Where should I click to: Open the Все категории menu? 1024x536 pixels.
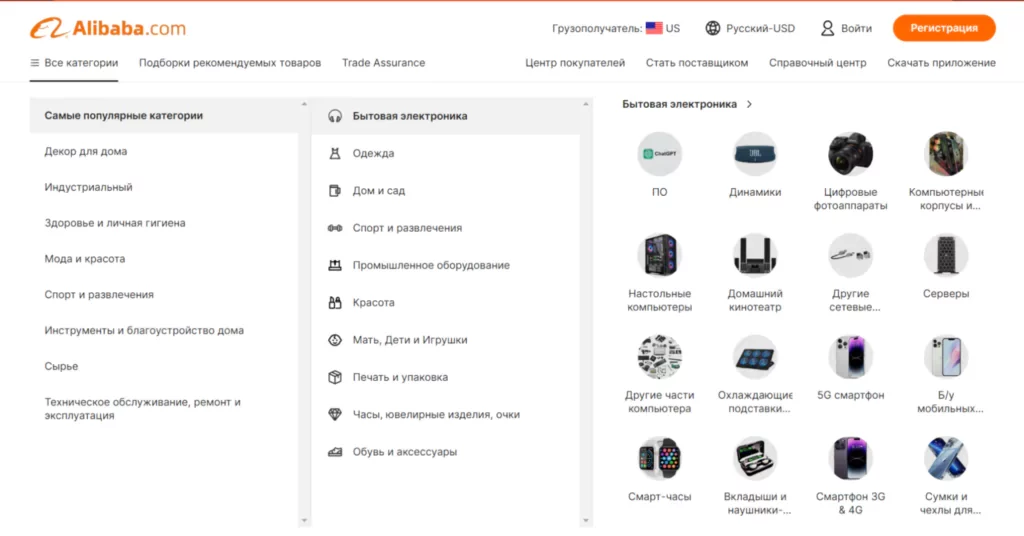[74, 63]
